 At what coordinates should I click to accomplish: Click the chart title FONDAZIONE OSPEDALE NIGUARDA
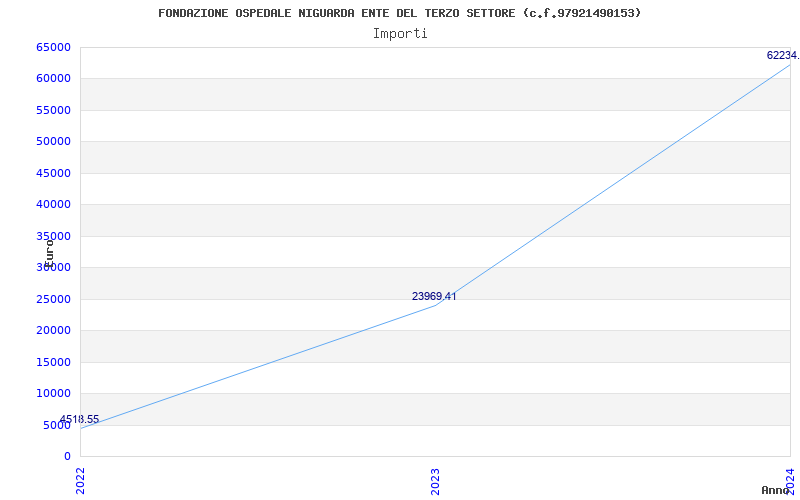click(399, 13)
